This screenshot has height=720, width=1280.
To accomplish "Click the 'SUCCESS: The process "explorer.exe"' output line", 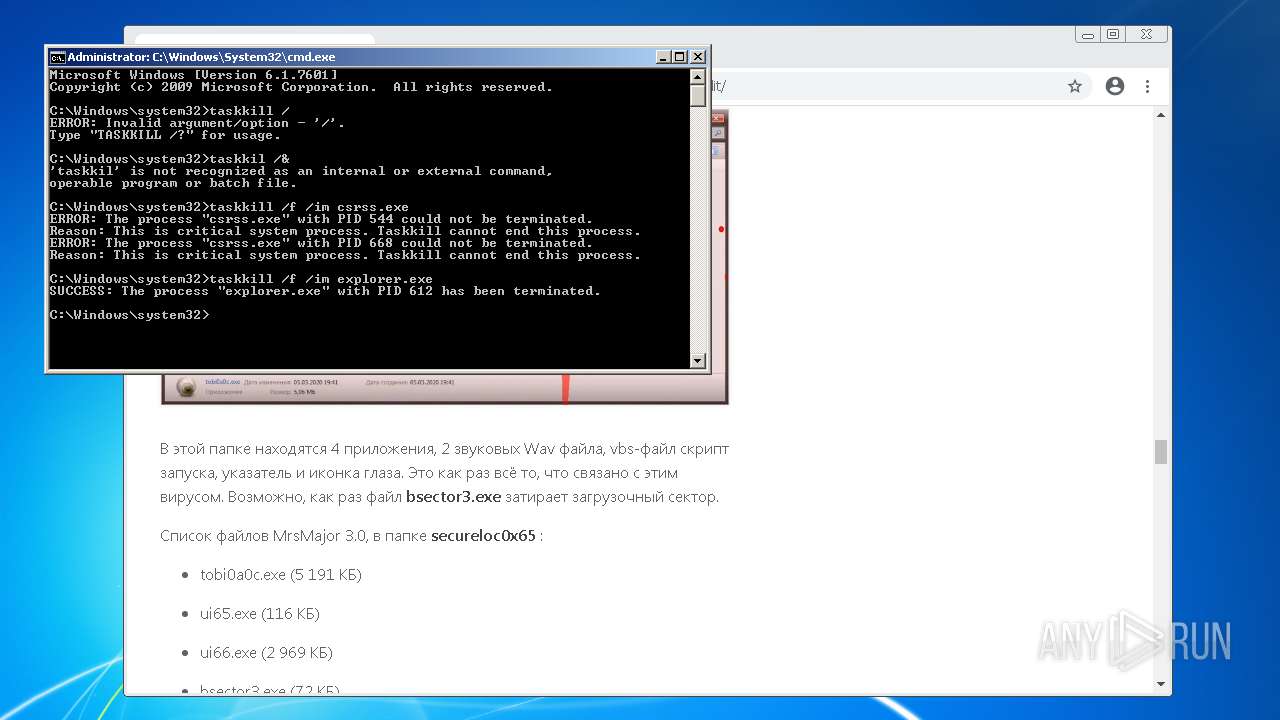I will pos(325,291).
